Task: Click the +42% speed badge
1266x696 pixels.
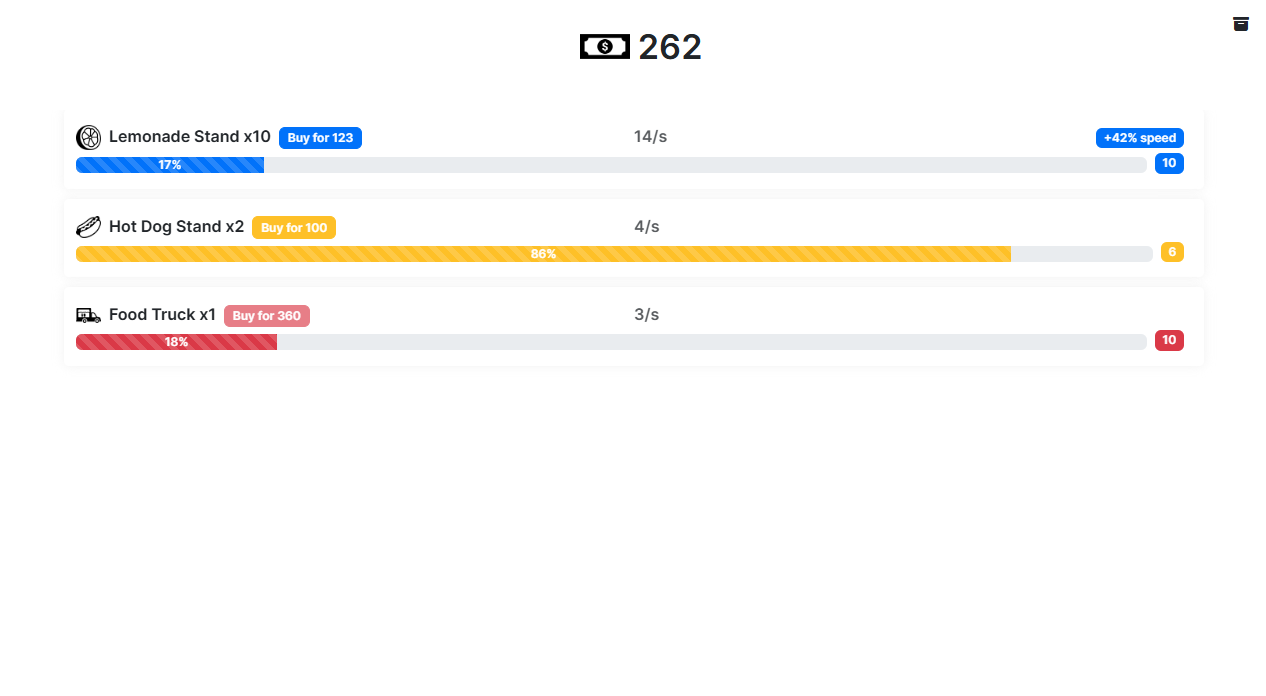Action: coord(1140,138)
